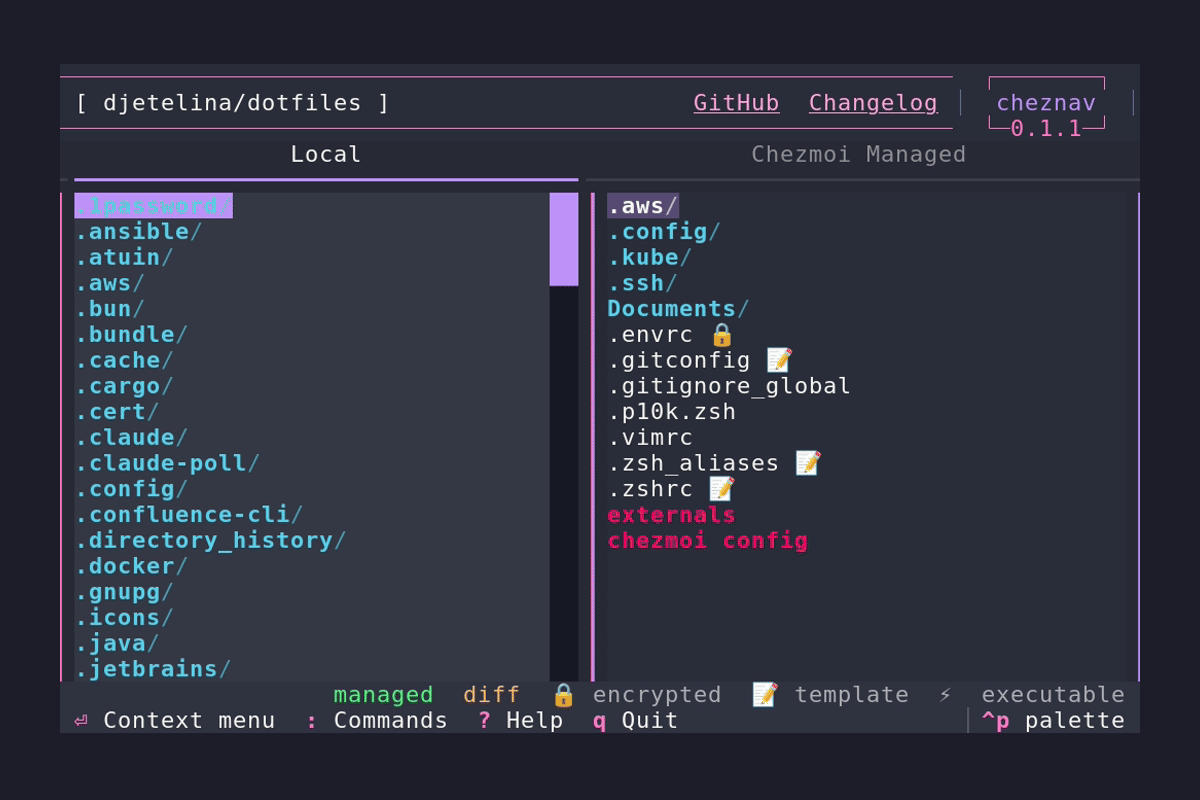Select the .claude/ folder

(132, 438)
